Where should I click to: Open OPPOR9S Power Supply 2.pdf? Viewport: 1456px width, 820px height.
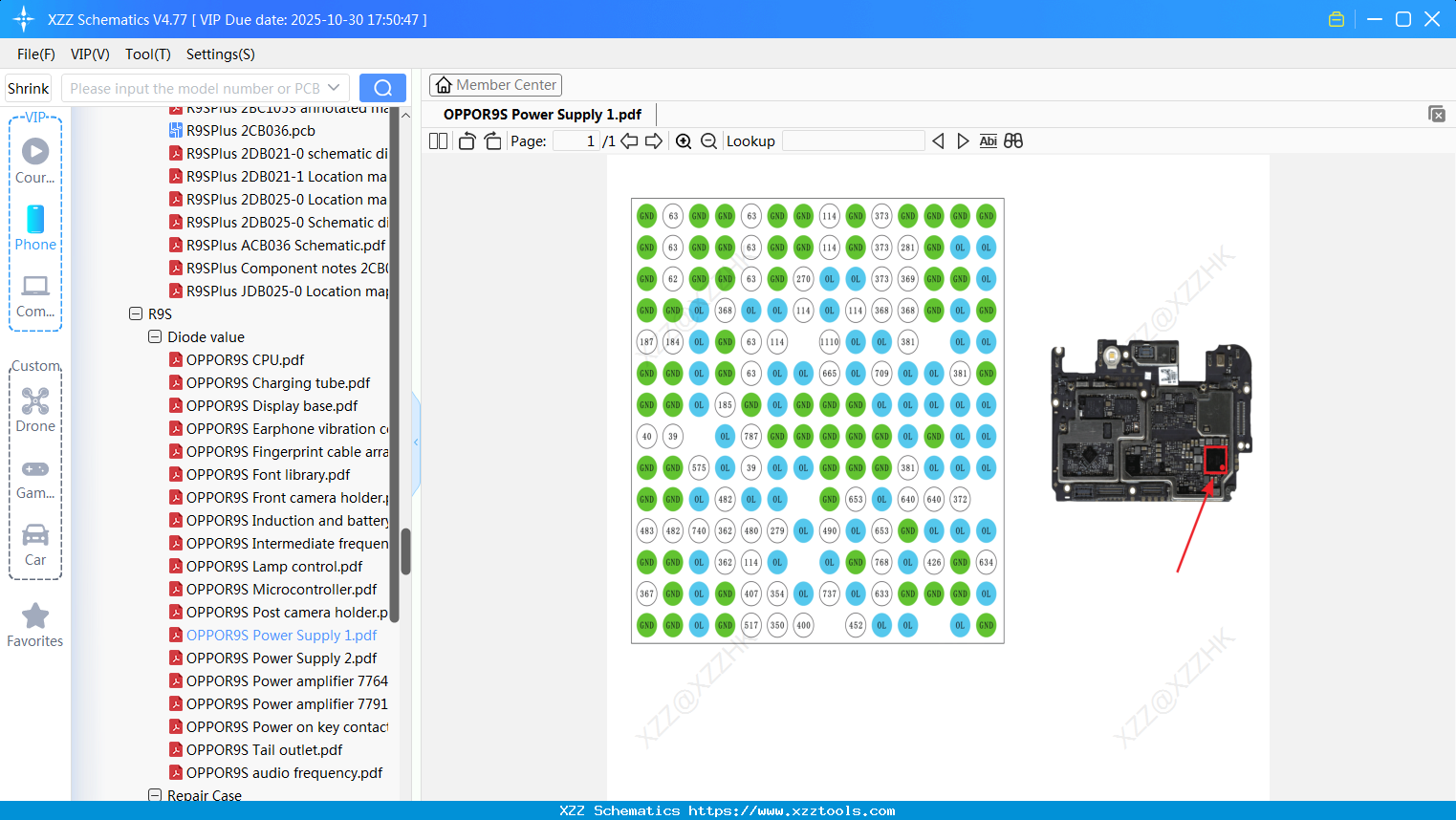[x=281, y=658]
